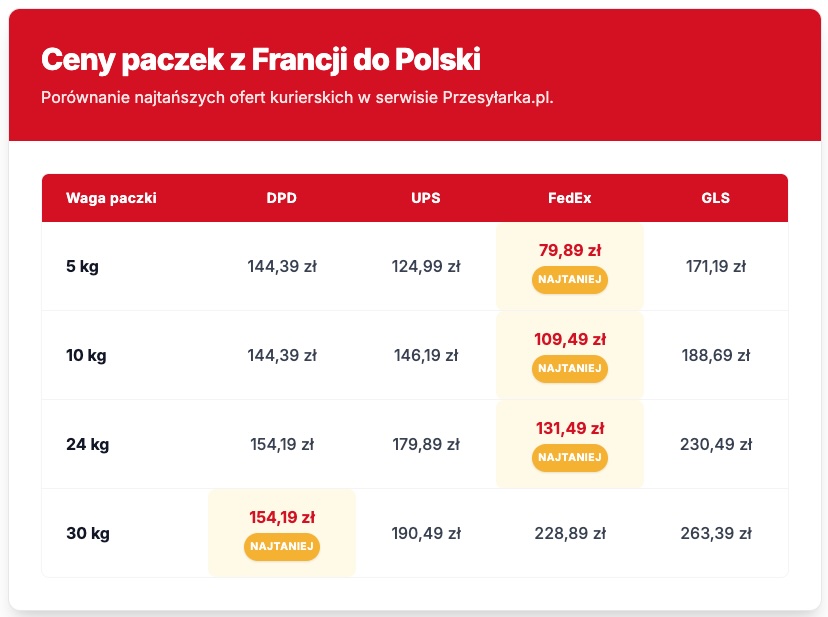This screenshot has height=617, width=828.
Task: Click the FedEx price 109,49 zł
Action: pyautogui.click(x=570, y=339)
